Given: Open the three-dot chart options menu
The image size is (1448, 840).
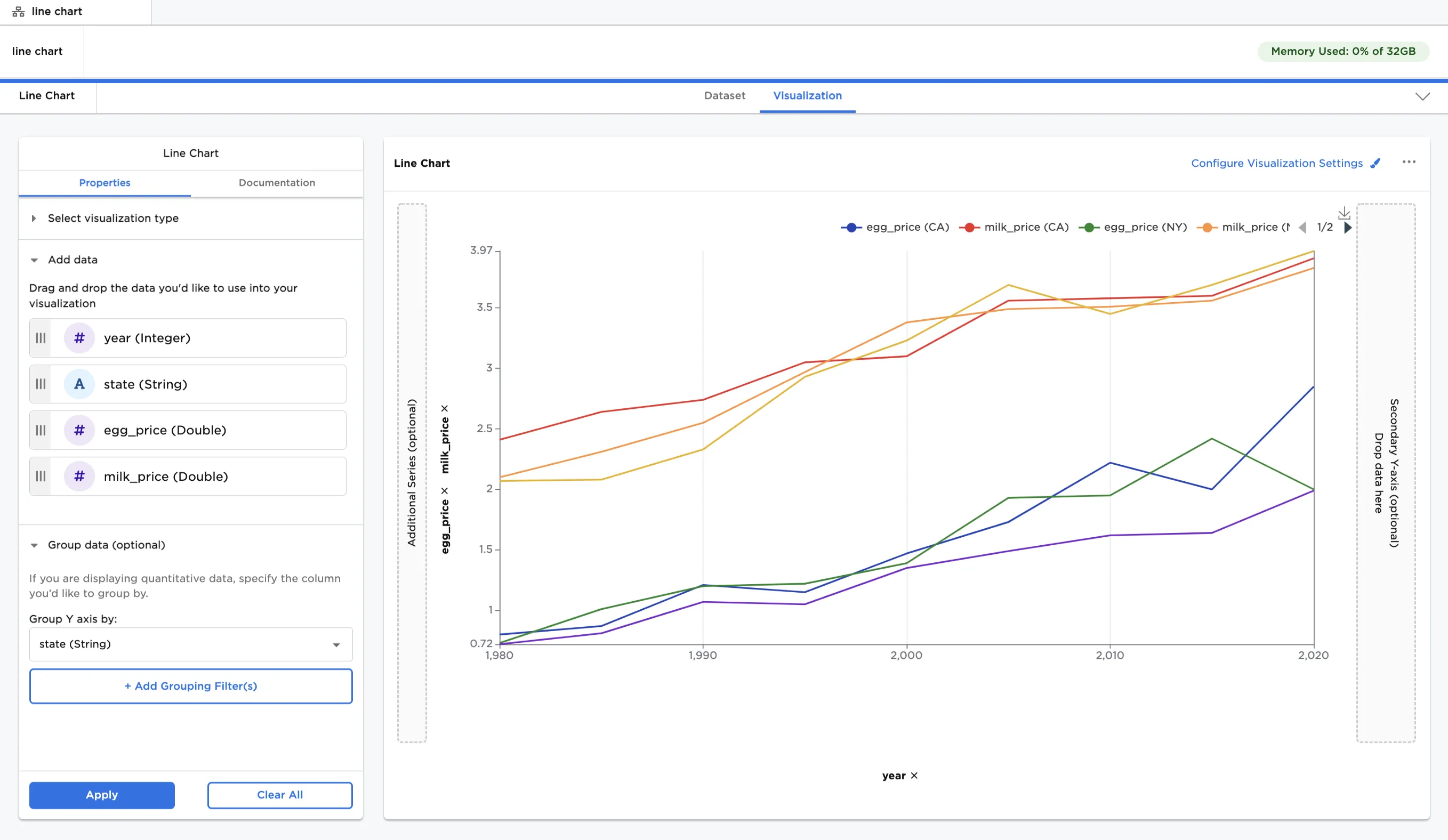Looking at the screenshot, I should (1409, 162).
